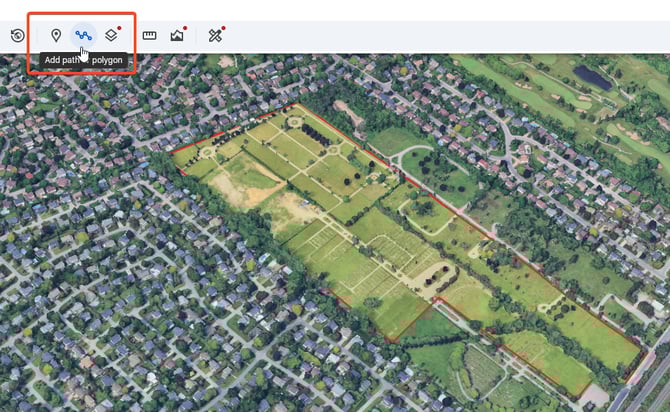Click the historical imagery clock icon
Image resolution: width=670 pixels, height=412 pixels.
[x=17, y=36]
